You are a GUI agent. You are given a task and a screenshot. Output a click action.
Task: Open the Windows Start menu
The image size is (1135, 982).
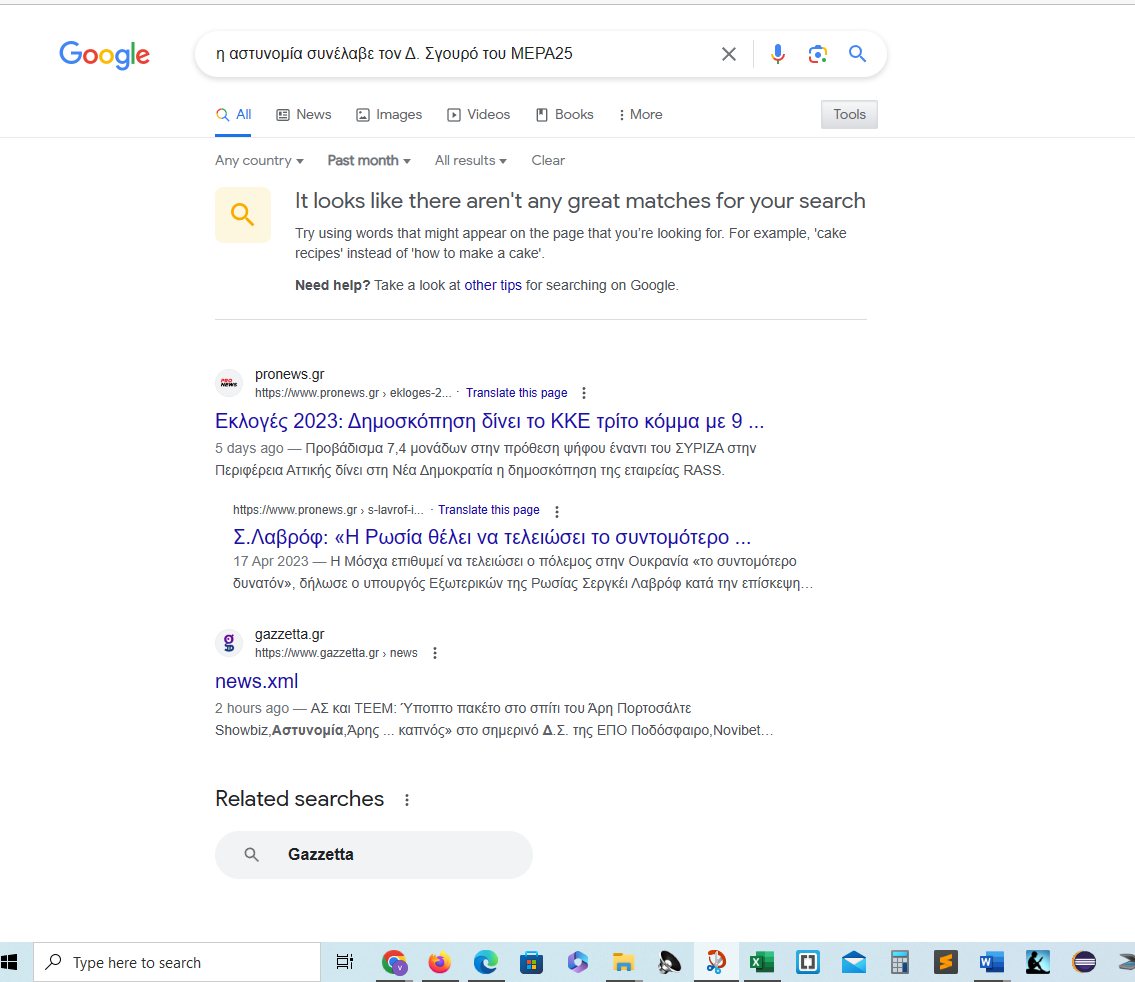tap(9, 962)
